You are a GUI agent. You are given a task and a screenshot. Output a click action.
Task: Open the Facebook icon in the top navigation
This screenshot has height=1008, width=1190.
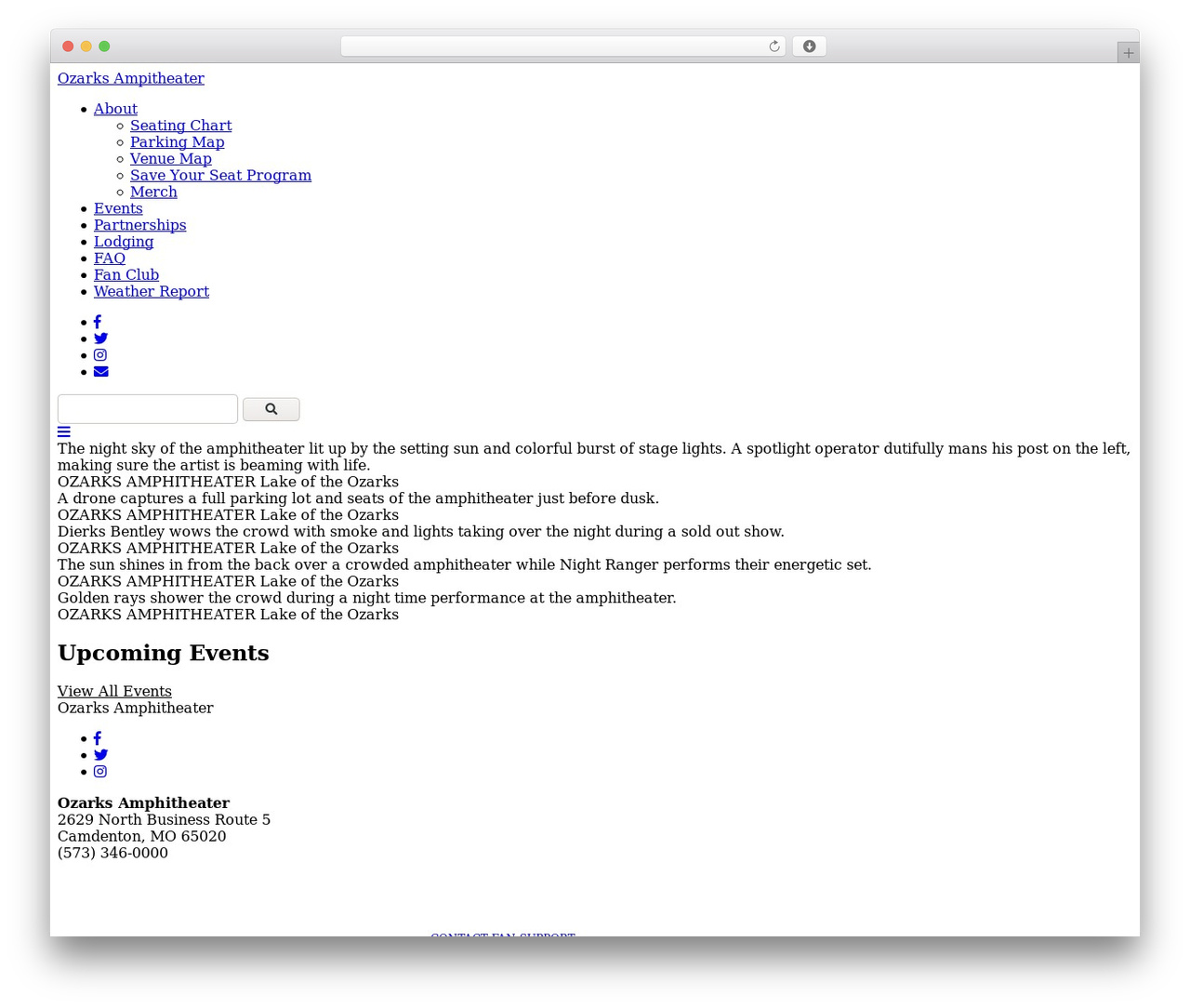[98, 322]
